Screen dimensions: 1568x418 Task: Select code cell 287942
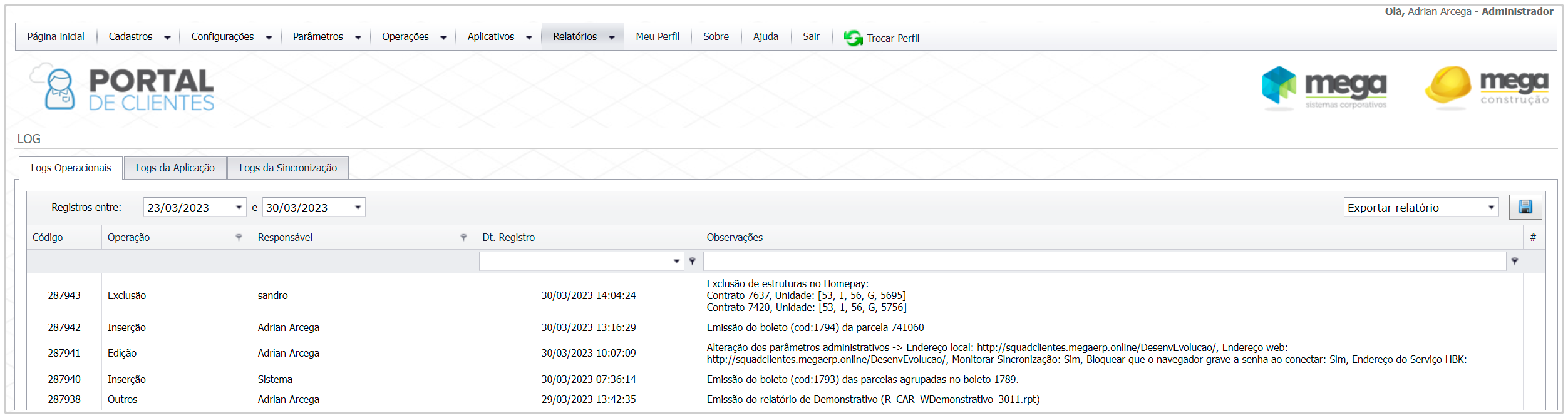[x=64, y=327]
